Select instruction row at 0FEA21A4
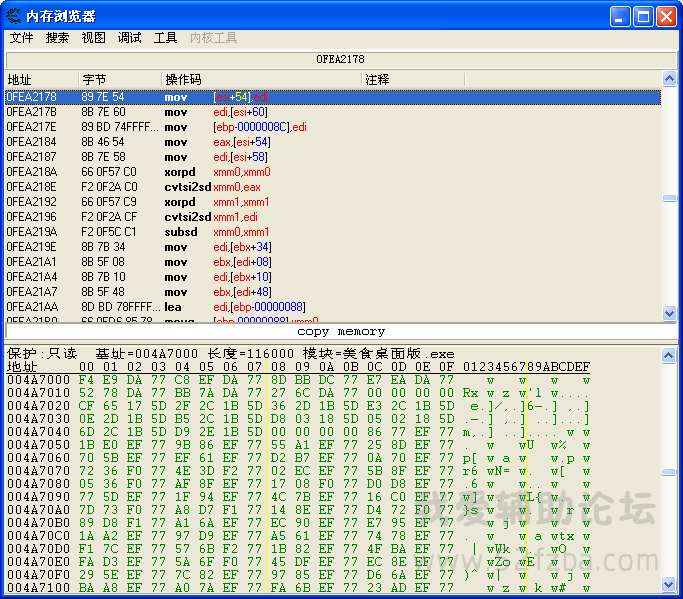Viewport: 683px width, 599px height. [333, 277]
